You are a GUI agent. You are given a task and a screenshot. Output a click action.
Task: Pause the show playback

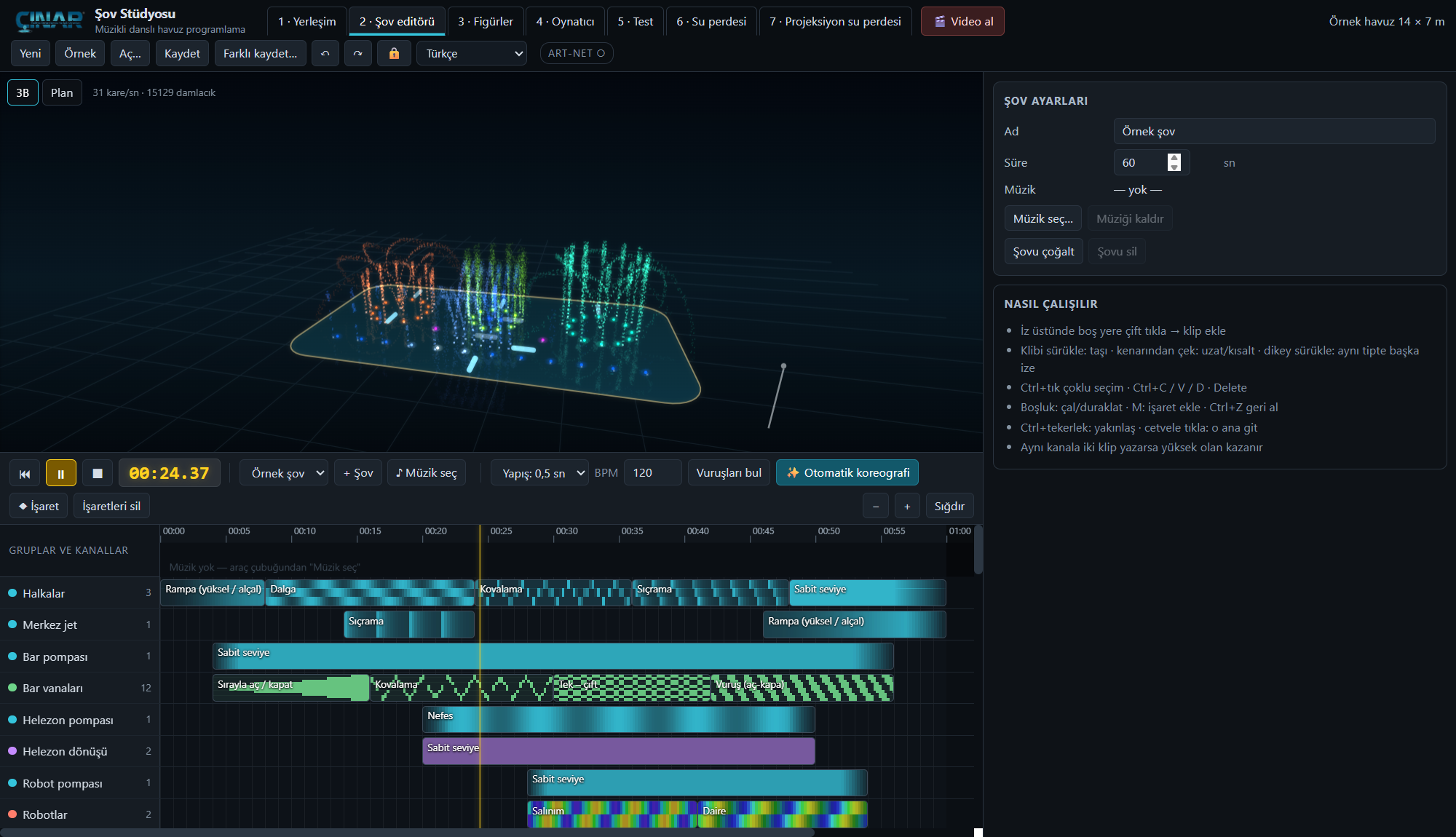click(x=61, y=473)
